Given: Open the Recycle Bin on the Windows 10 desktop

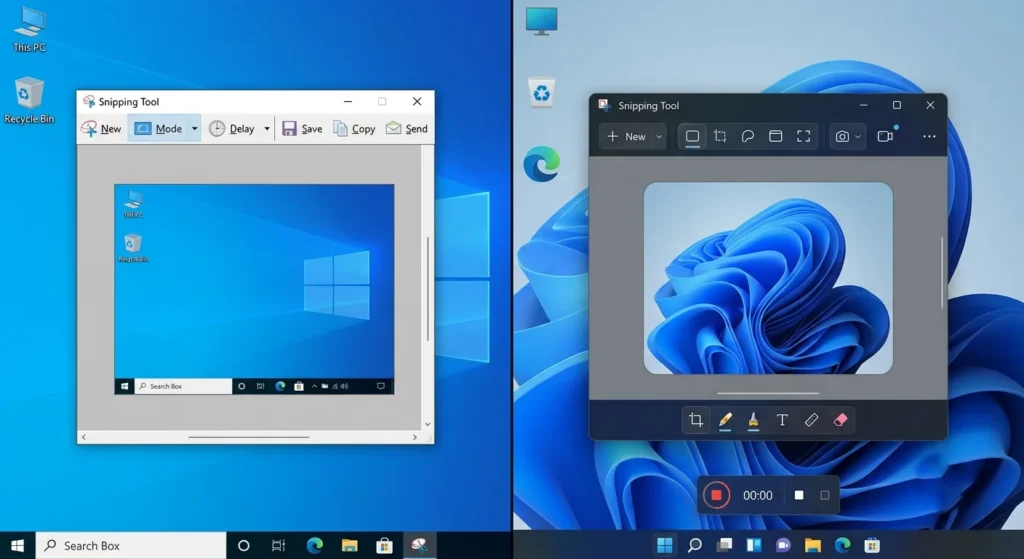Looking at the screenshot, I should click(29, 100).
